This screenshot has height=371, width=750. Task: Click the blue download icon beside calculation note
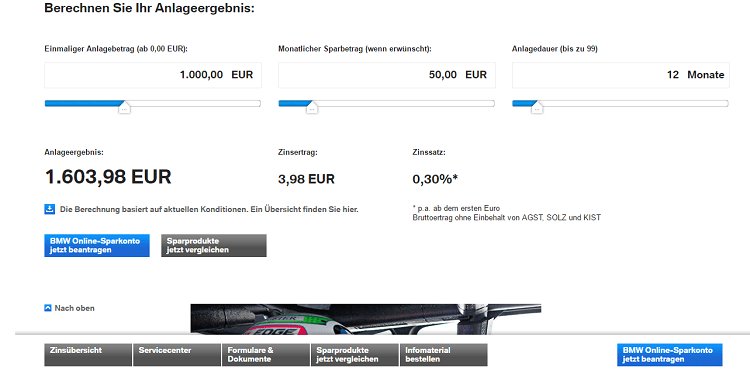pos(49,209)
